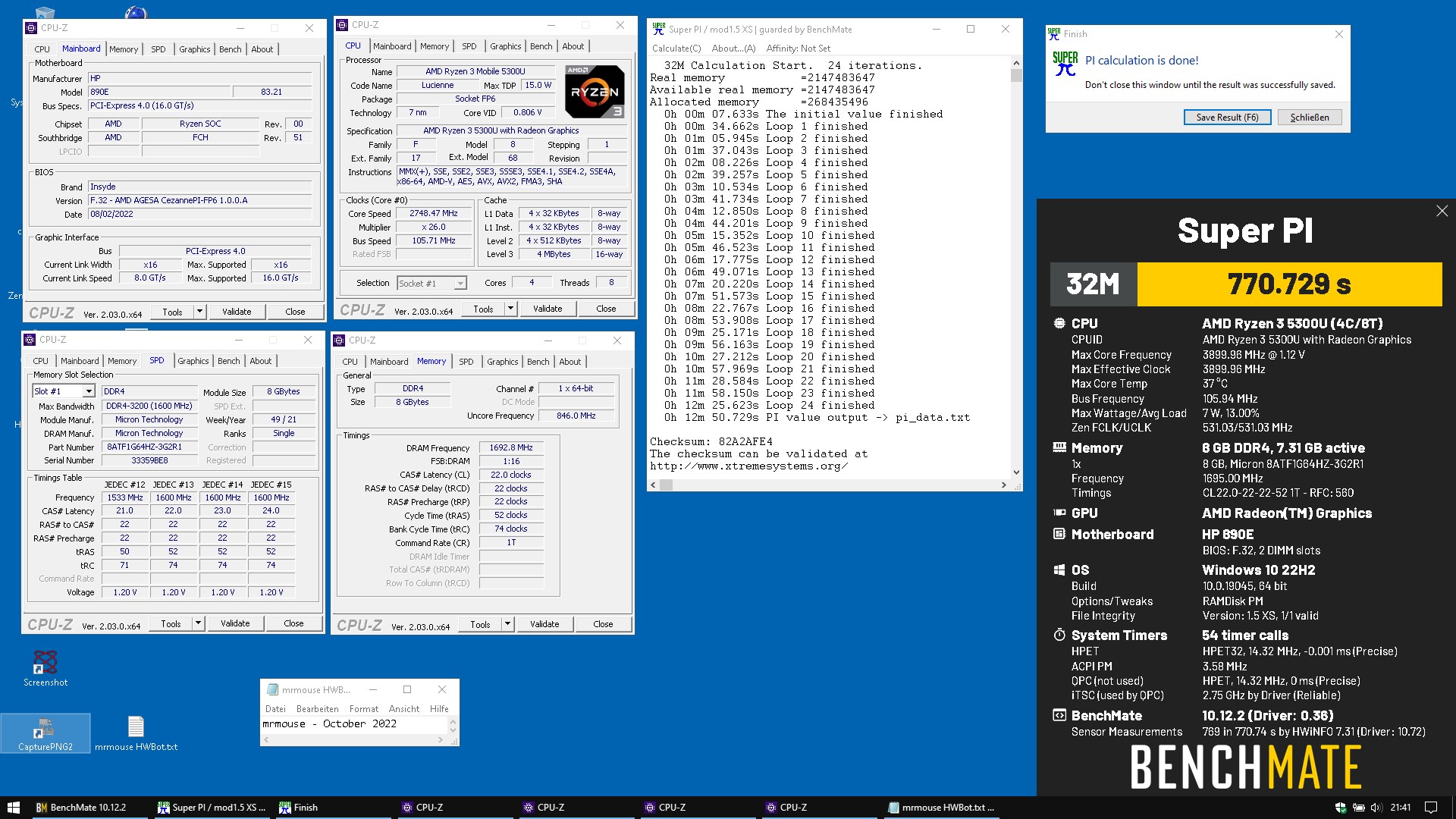This screenshot has height=819, width=1456.
Task: Open the Format menu in Notepad
Action: [363, 709]
